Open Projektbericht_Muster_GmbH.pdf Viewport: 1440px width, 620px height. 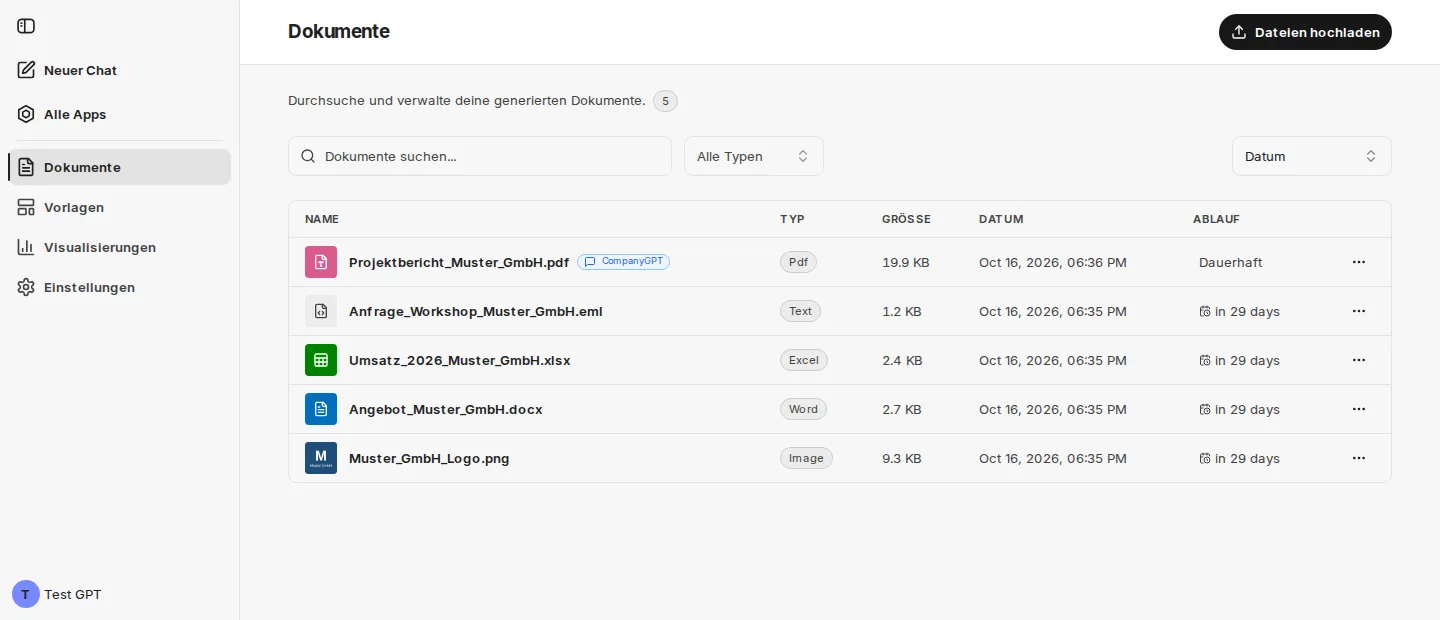[x=459, y=262]
